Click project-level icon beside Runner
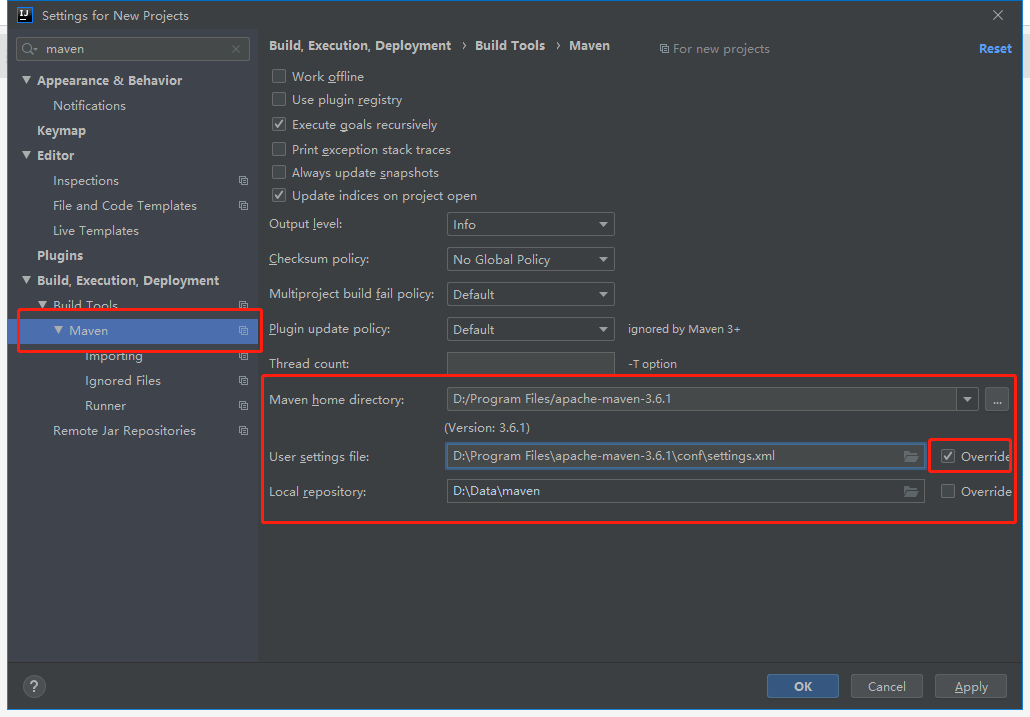1030x717 pixels. pos(244,406)
